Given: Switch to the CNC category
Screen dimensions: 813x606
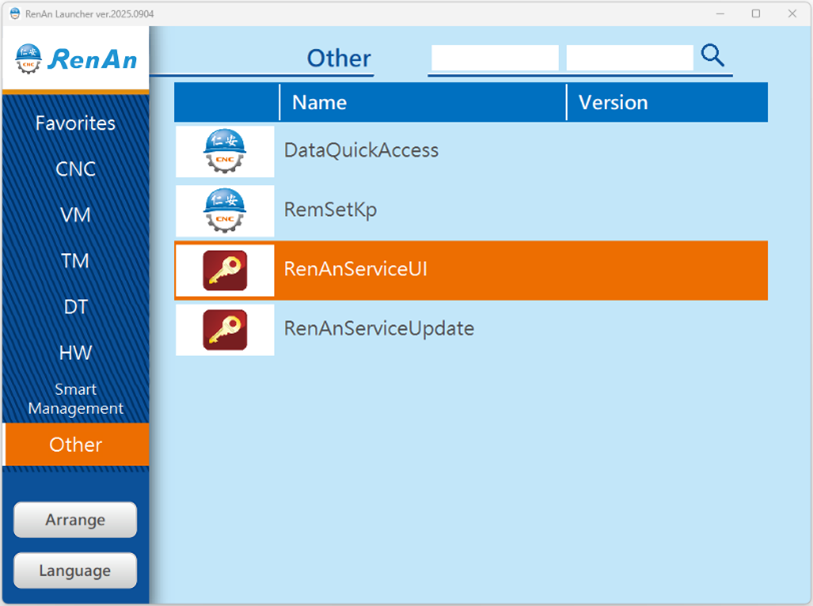Looking at the screenshot, I should click(x=76, y=169).
